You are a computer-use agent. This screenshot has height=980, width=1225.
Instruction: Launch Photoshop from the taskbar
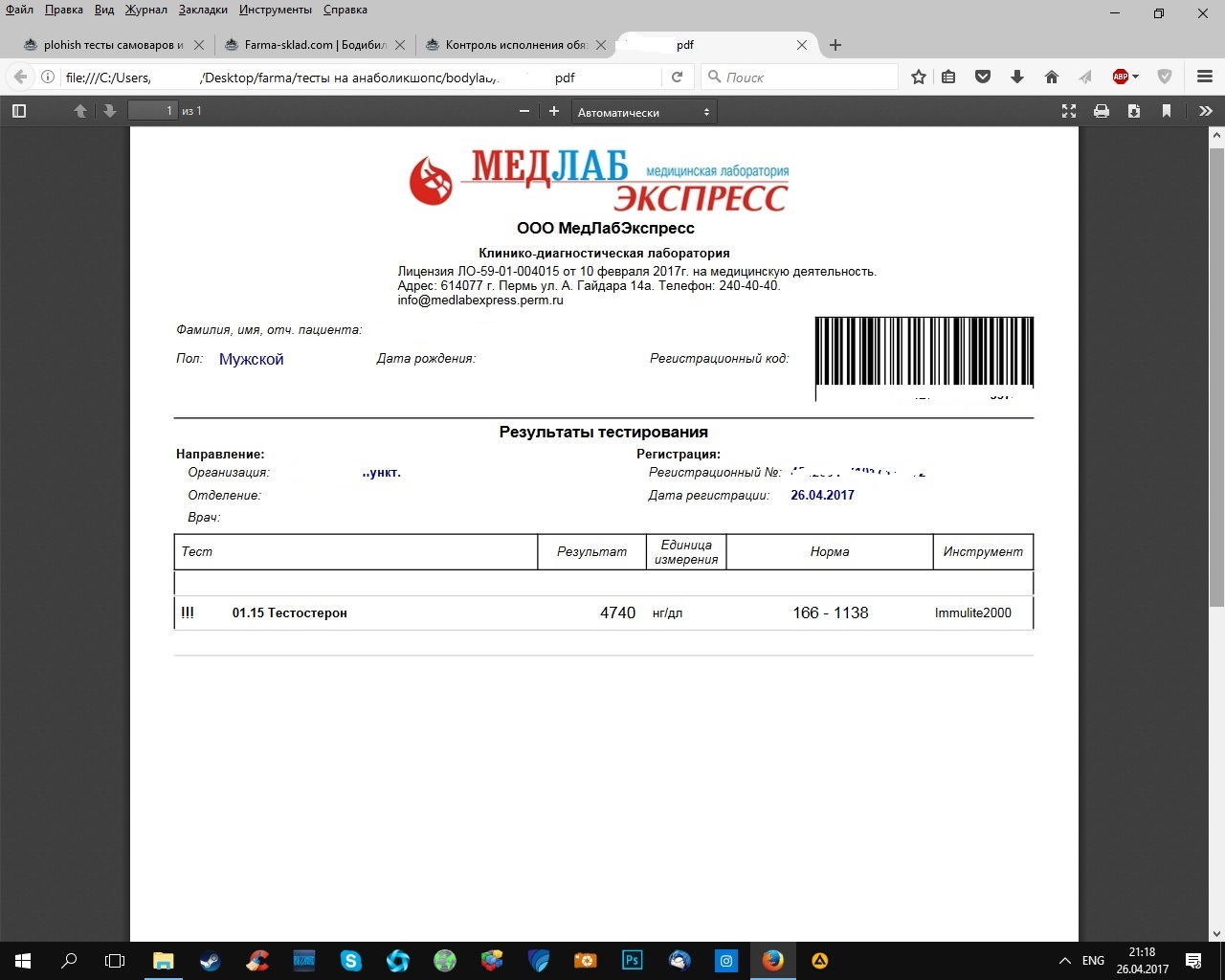632,961
